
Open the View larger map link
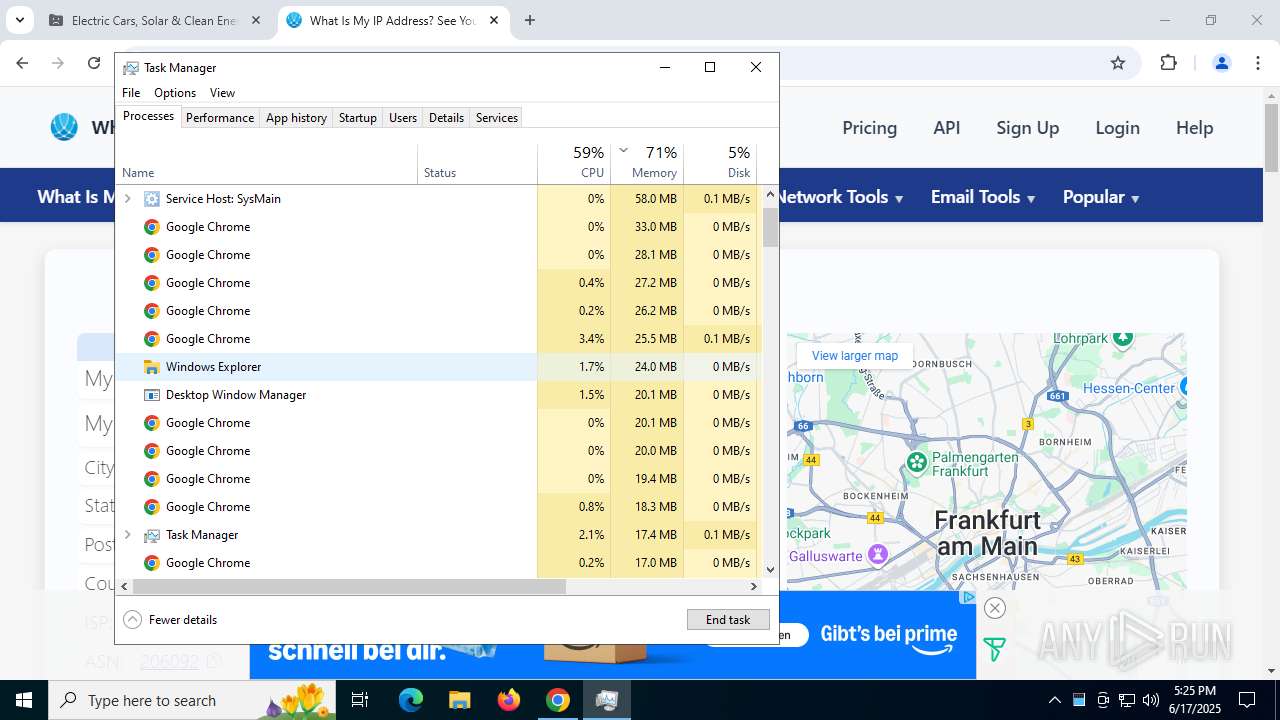point(854,356)
